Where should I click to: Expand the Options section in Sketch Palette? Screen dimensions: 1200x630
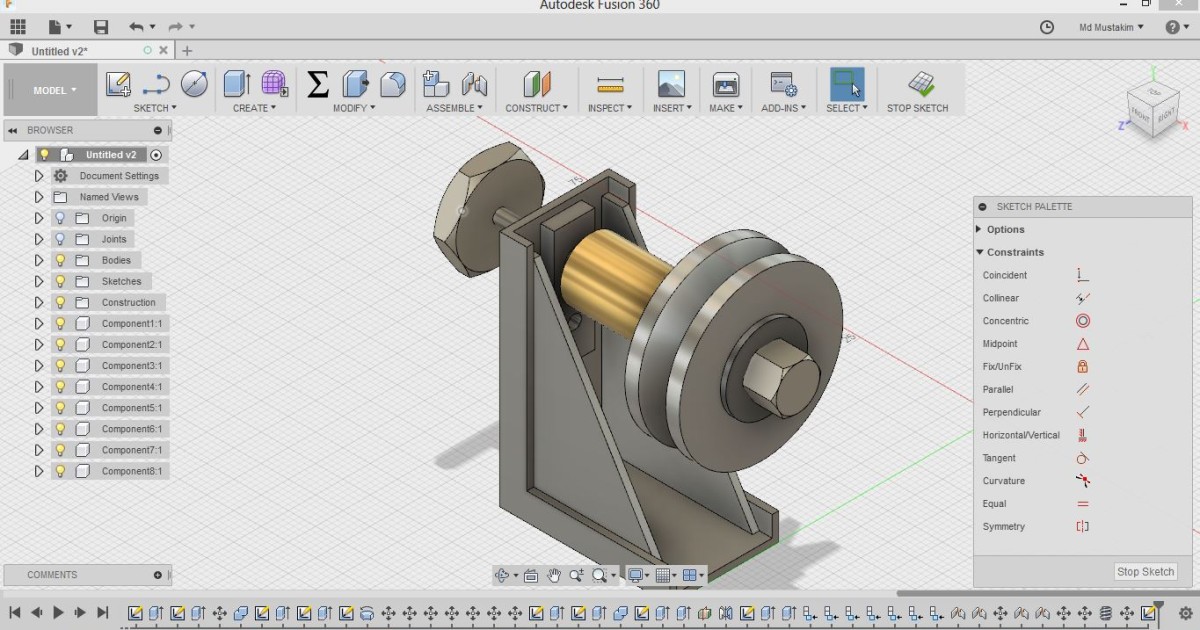[979, 229]
